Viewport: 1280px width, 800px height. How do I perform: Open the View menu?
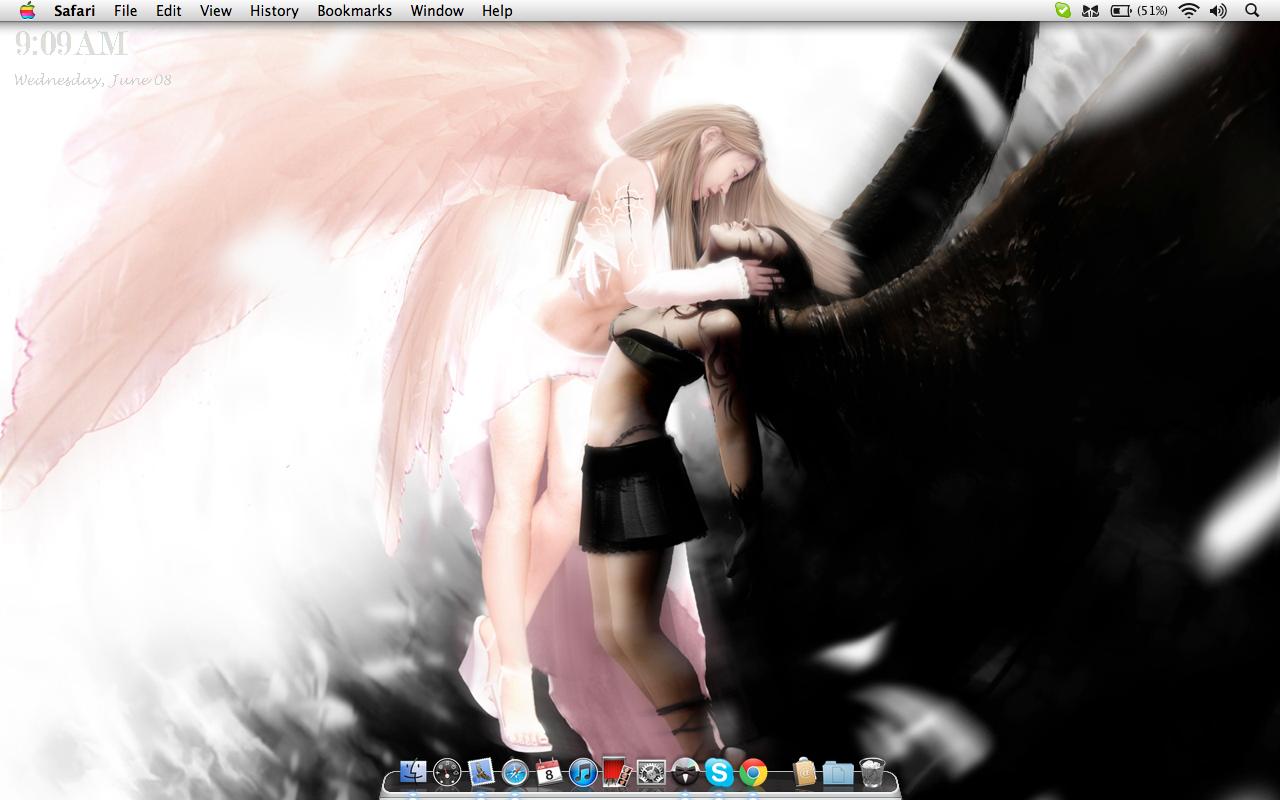pyautogui.click(x=216, y=11)
